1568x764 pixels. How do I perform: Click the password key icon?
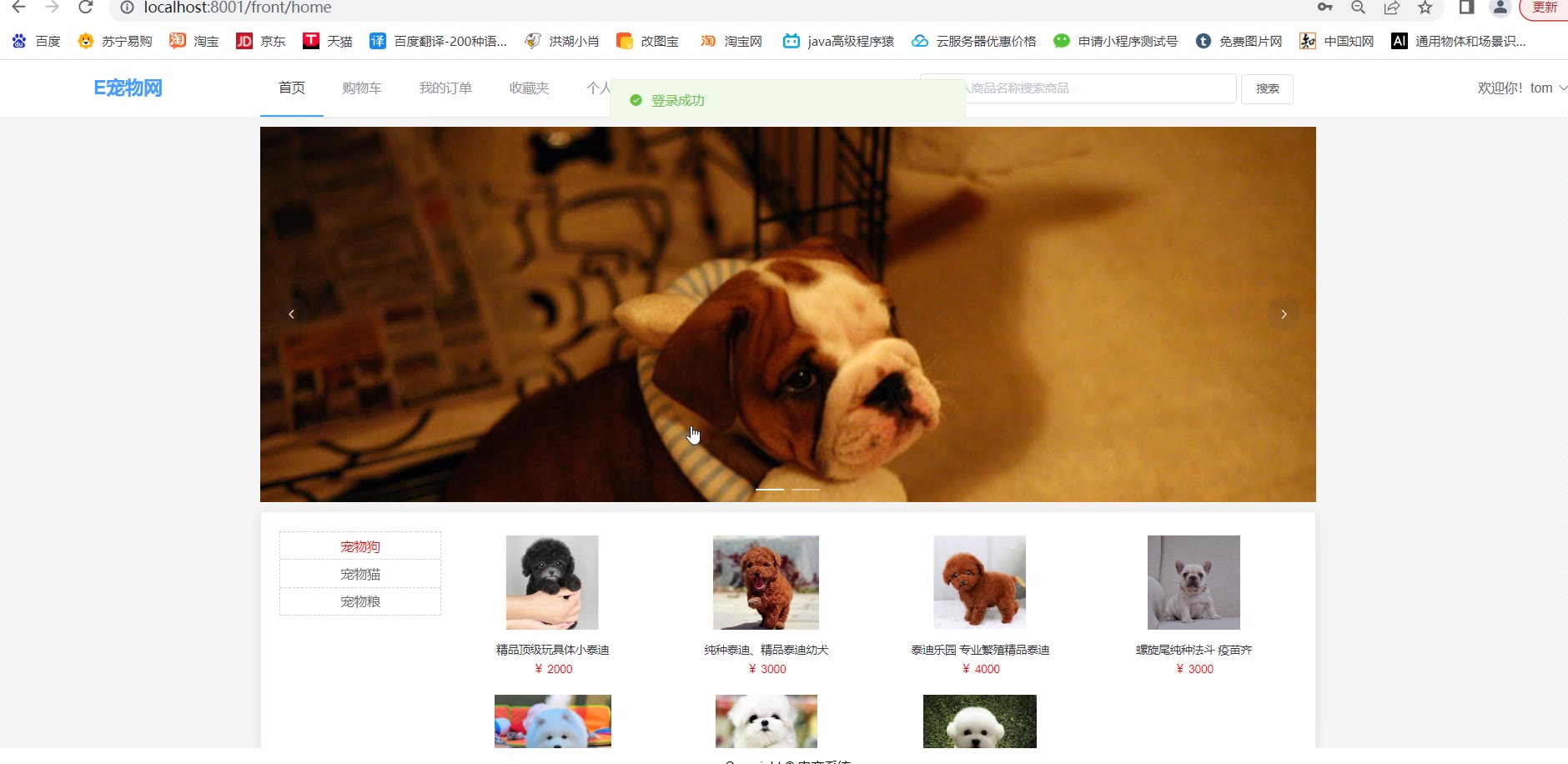pos(1324,8)
